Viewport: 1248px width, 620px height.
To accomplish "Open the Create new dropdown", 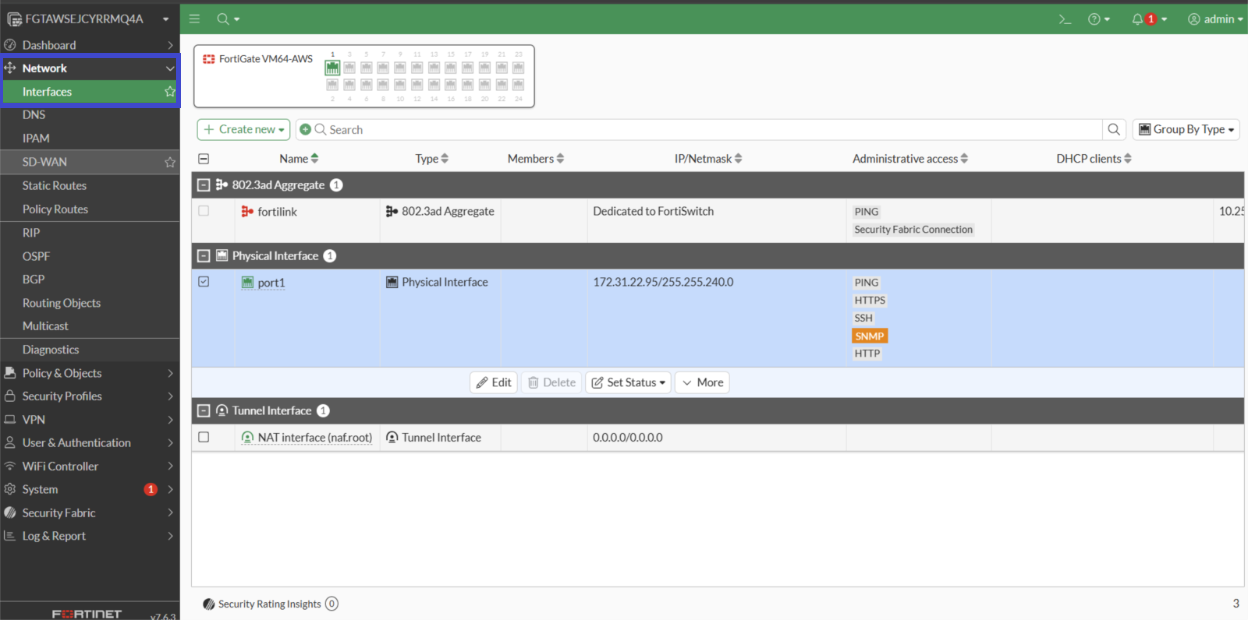I will tap(244, 129).
